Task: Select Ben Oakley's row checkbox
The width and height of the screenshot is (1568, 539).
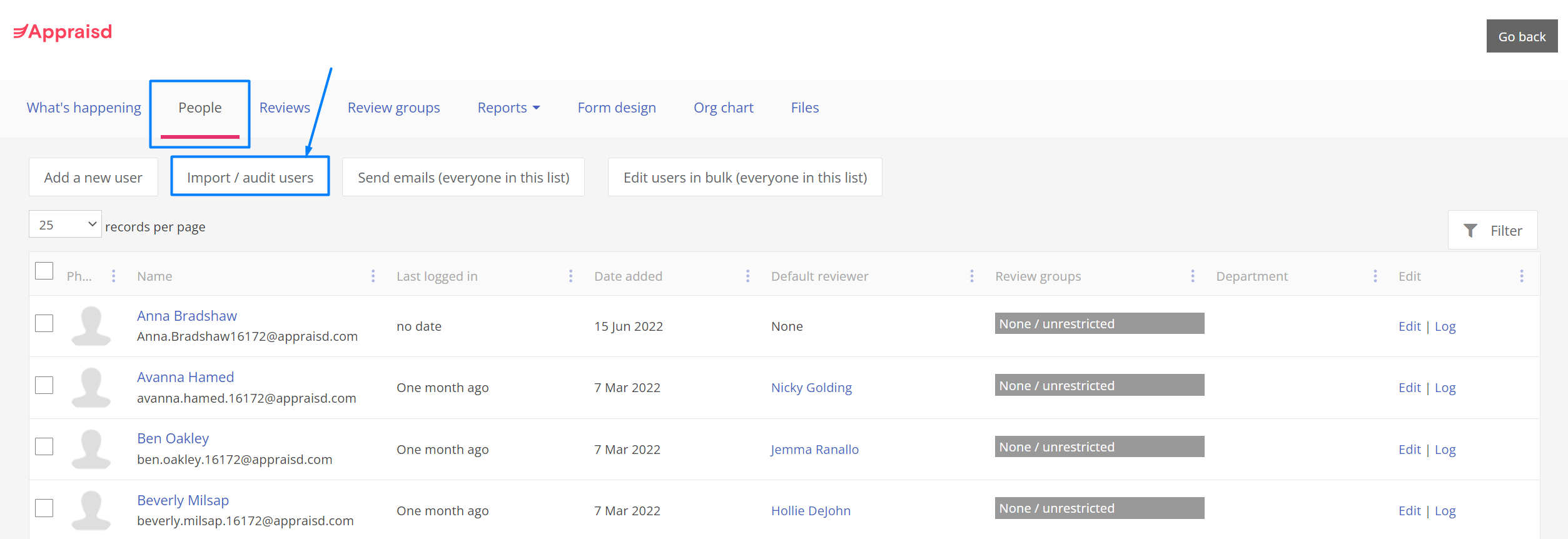Action: 44,446
